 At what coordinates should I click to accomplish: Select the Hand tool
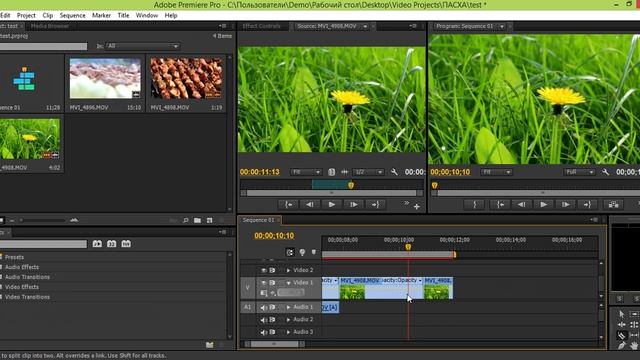point(634,346)
